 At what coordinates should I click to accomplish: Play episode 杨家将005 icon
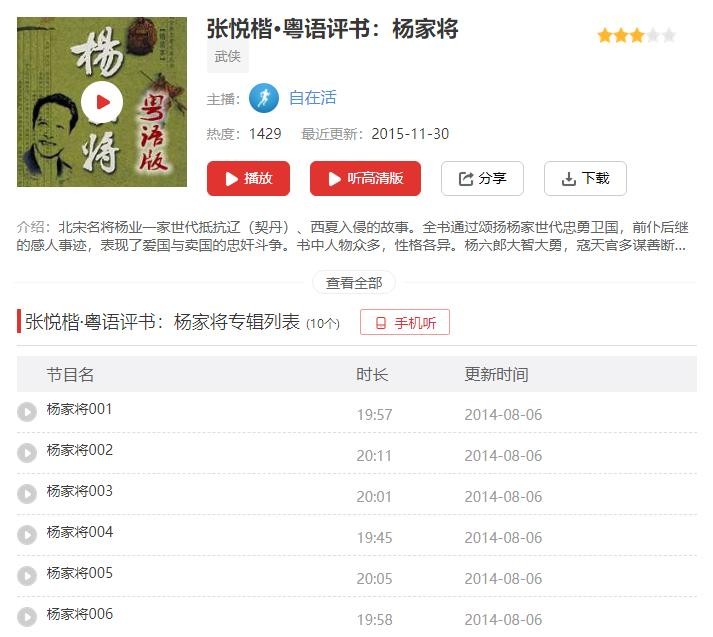(x=27, y=576)
